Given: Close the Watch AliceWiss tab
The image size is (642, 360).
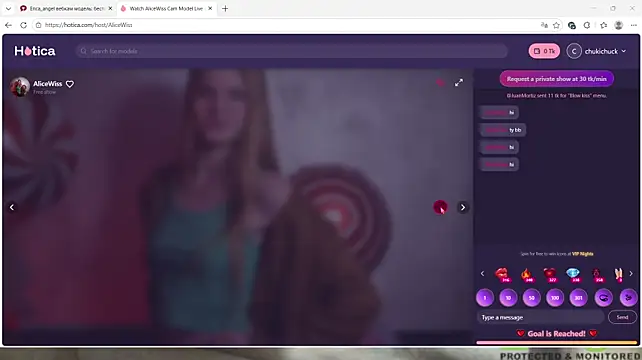Looking at the screenshot, I should (210, 9).
